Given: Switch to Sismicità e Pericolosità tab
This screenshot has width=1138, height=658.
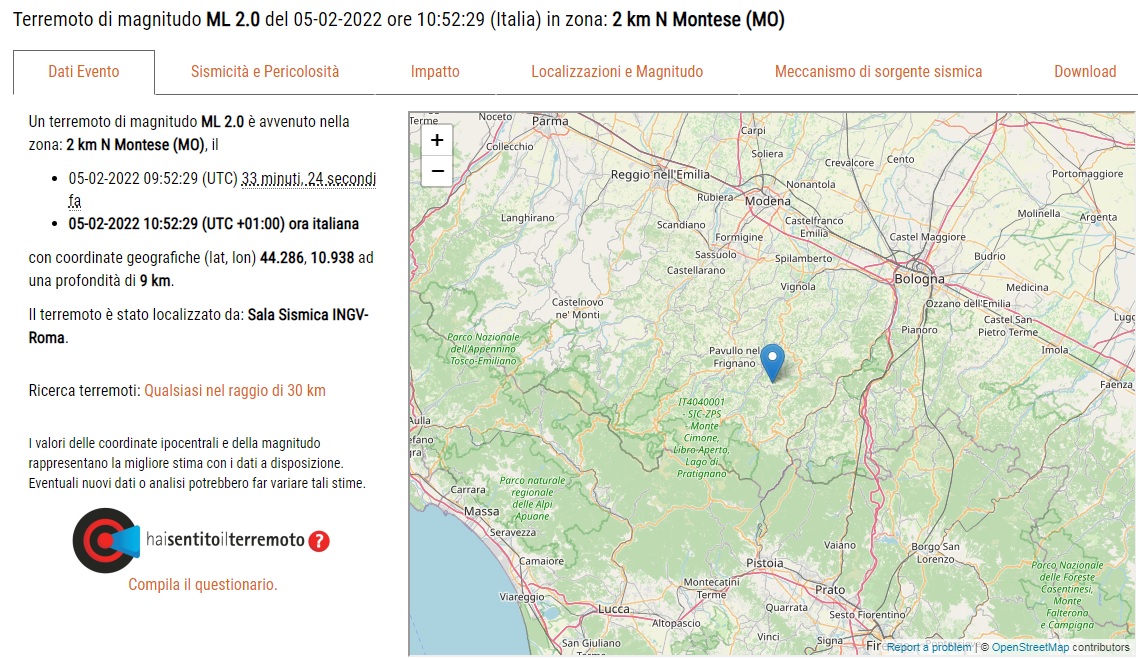Looking at the screenshot, I should click(265, 72).
